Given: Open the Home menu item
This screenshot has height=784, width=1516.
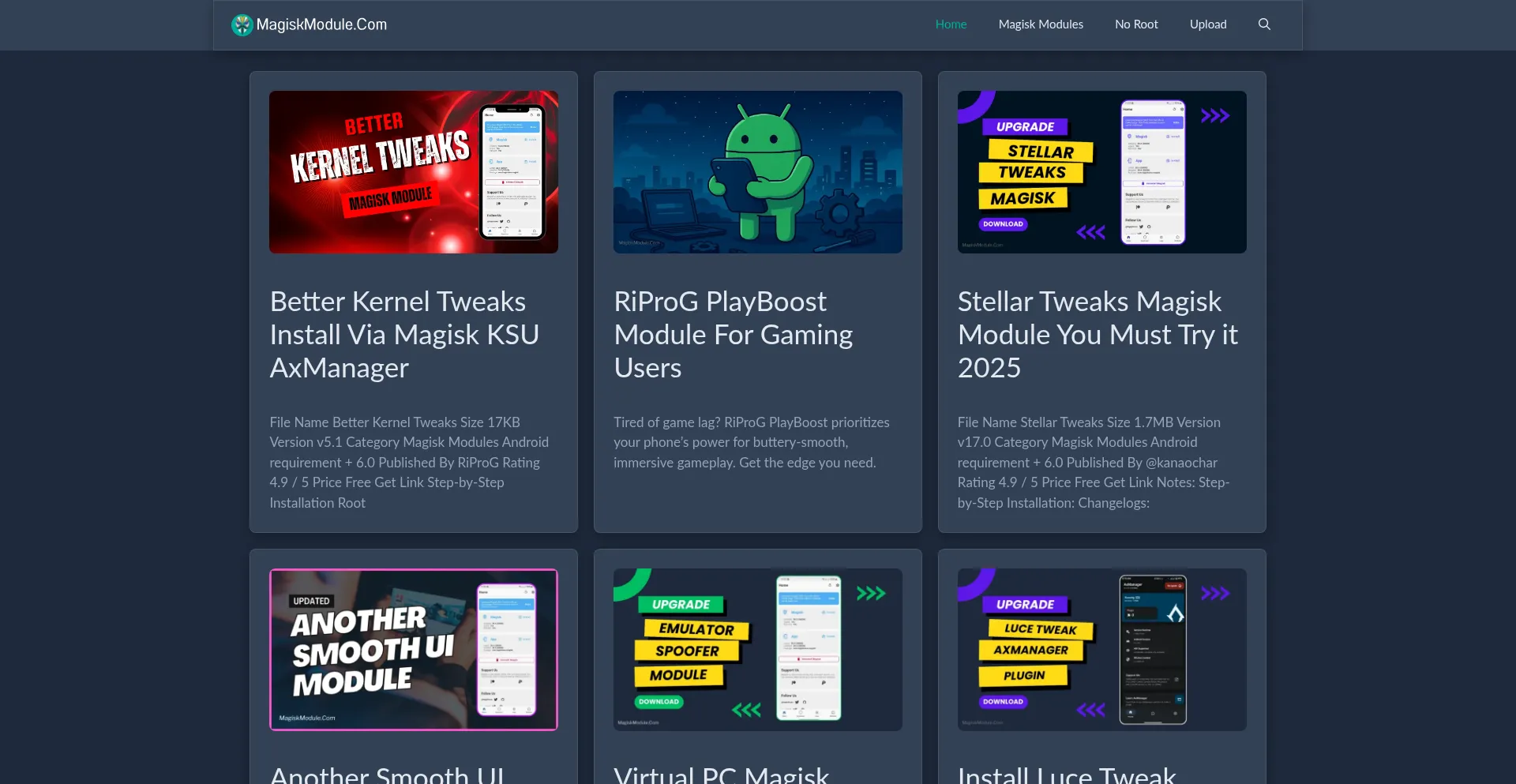Looking at the screenshot, I should (951, 24).
